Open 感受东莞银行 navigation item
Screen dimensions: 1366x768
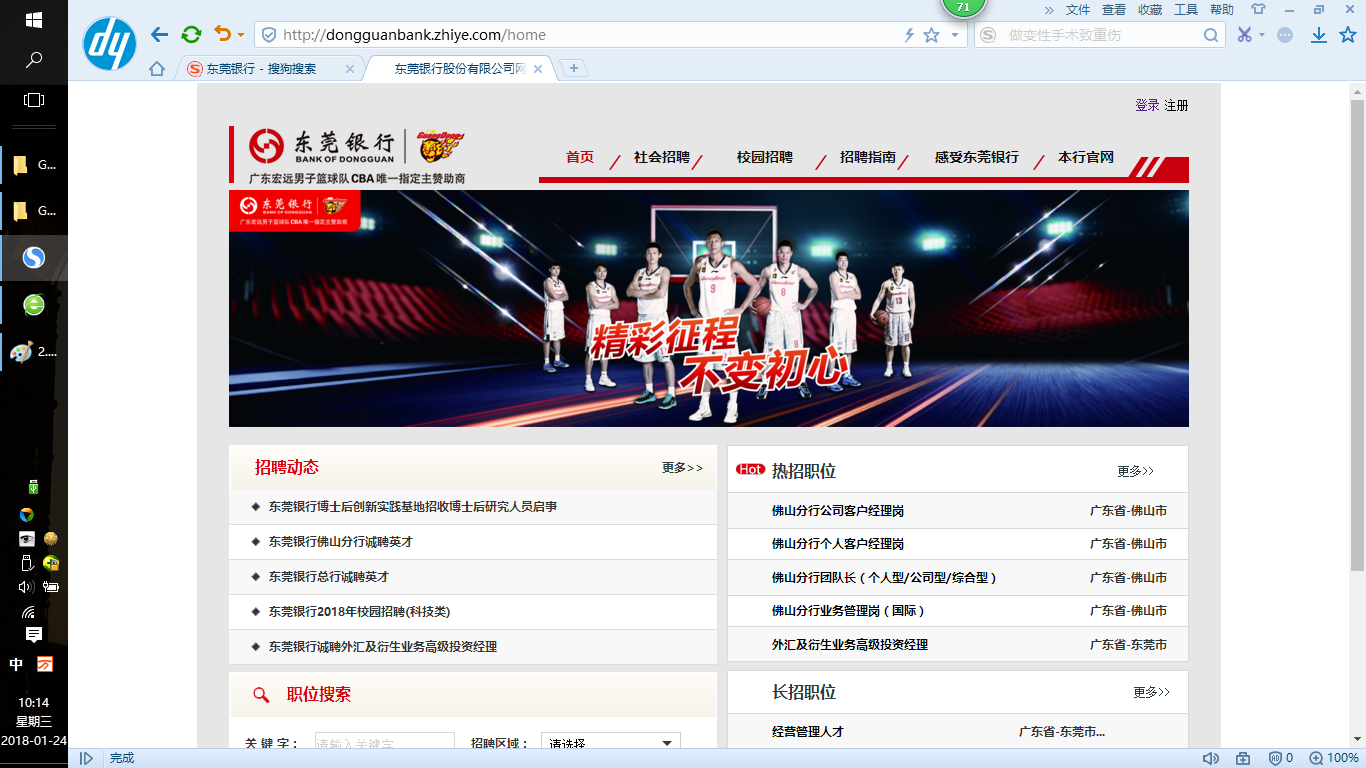pyautogui.click(x=977, y=158)
